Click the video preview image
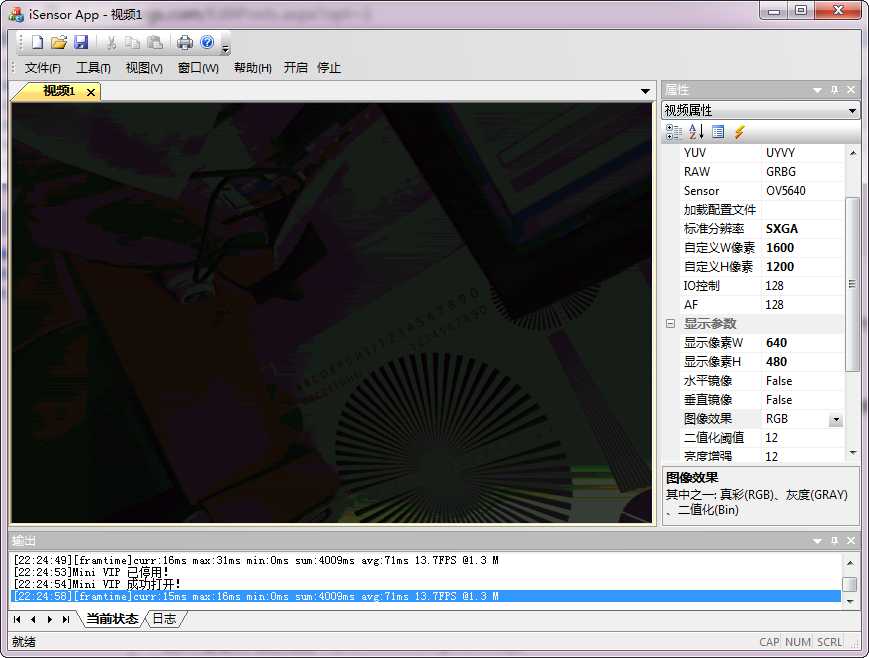Viewport: 869px width, 658px height. (332, 313)
